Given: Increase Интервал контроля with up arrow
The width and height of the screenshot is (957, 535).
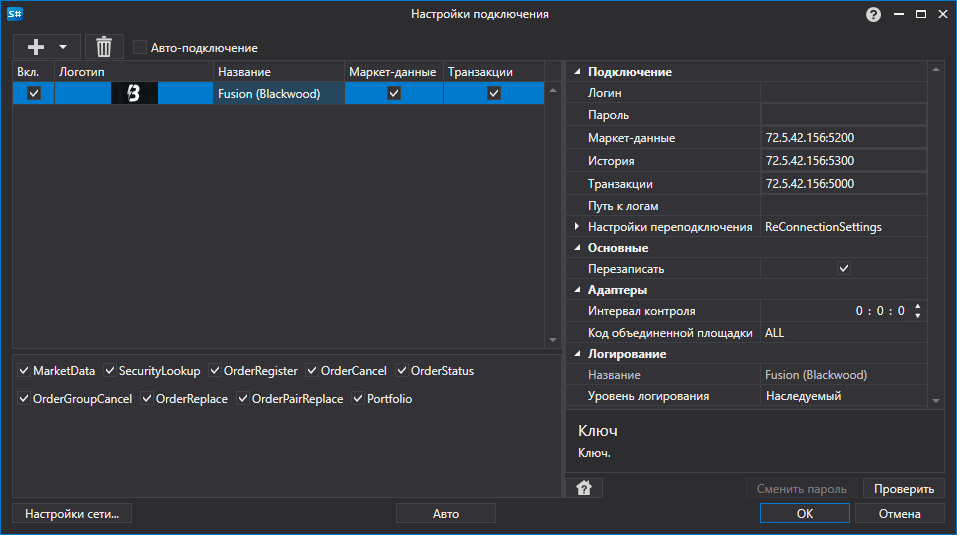Looking at the screenshot, I should (918, 306).
